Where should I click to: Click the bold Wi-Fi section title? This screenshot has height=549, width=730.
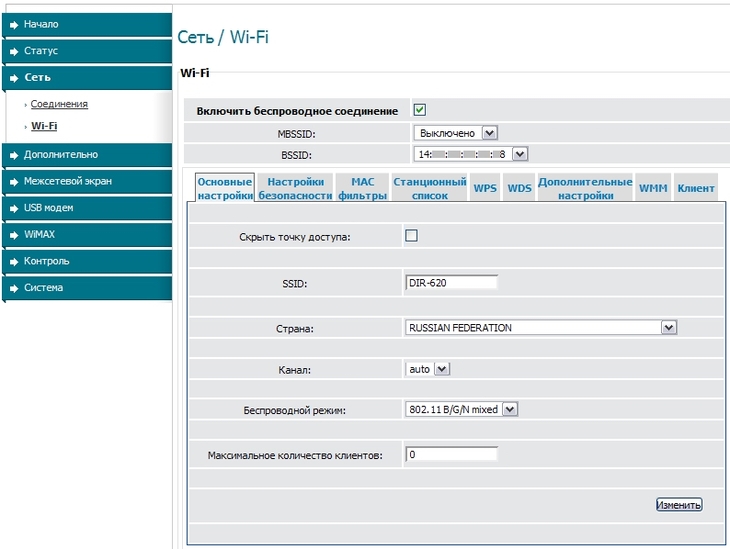click(195, 73)
